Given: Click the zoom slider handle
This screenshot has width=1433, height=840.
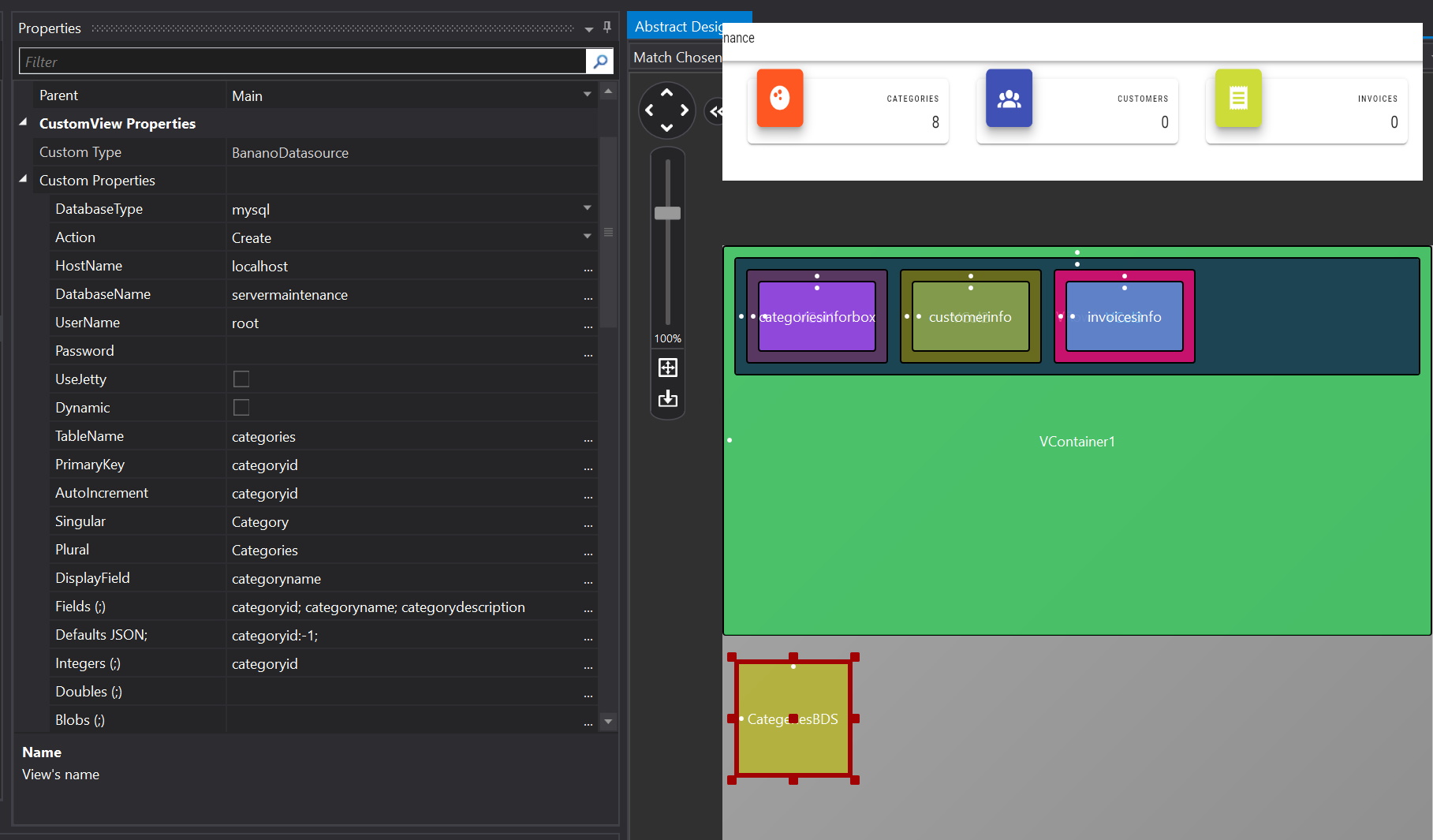Looking at the screenshot, I should (x=667, y=213).
